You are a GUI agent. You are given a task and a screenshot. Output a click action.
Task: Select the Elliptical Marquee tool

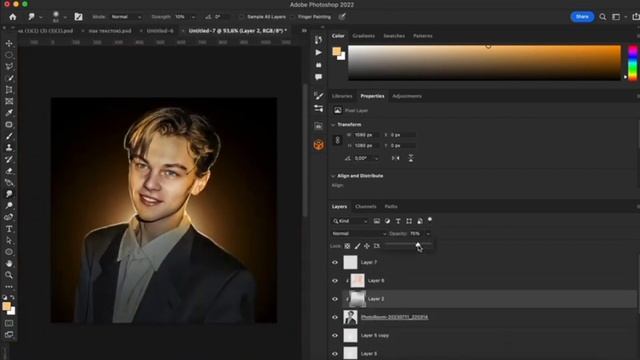tap(9, 55)
